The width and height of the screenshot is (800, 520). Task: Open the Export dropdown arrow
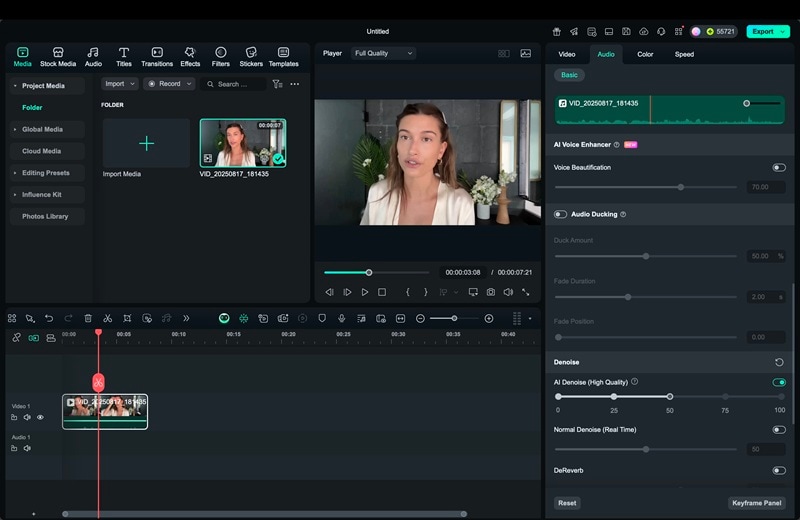(782, 32)
